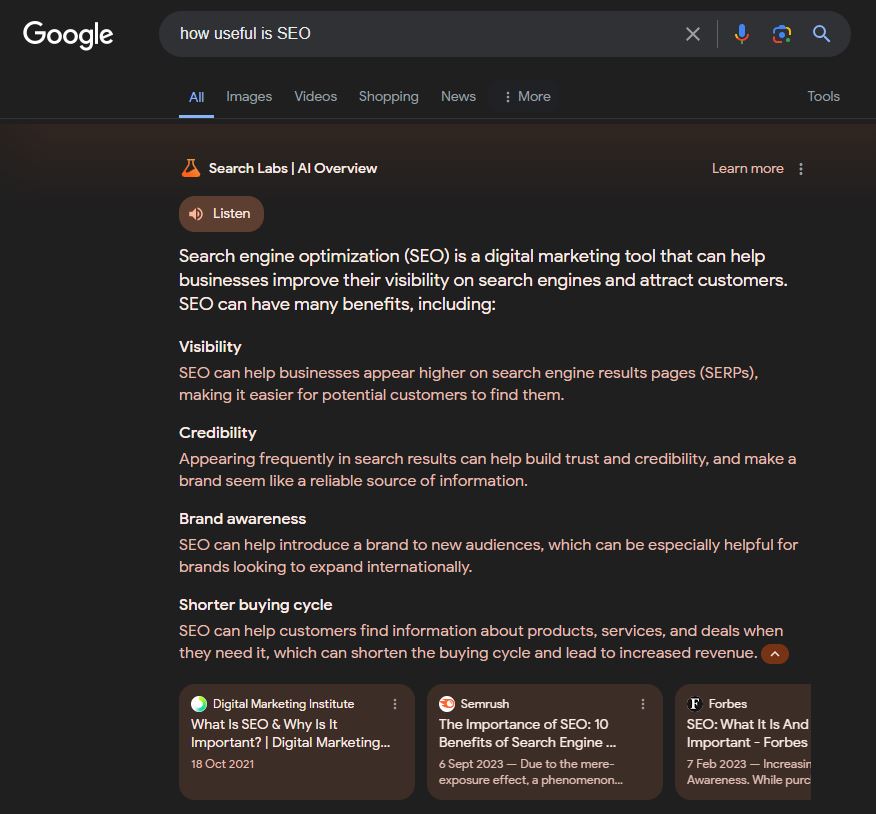The width and height of the screenshot is (876, 814).
Task: Clear the search query with the X icon
Action: pyautogui.click(x=693, y=34)
